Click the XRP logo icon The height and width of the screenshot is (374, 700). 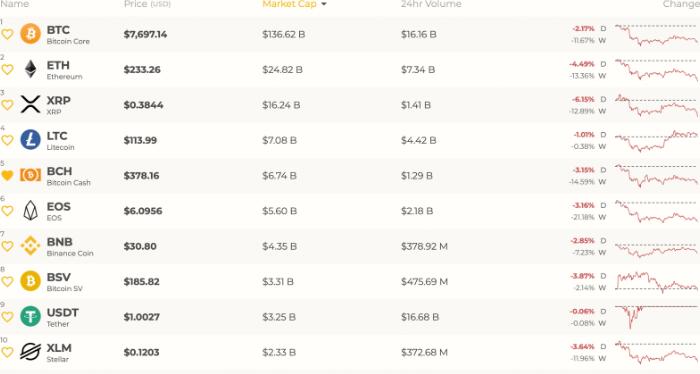[30, 104]
